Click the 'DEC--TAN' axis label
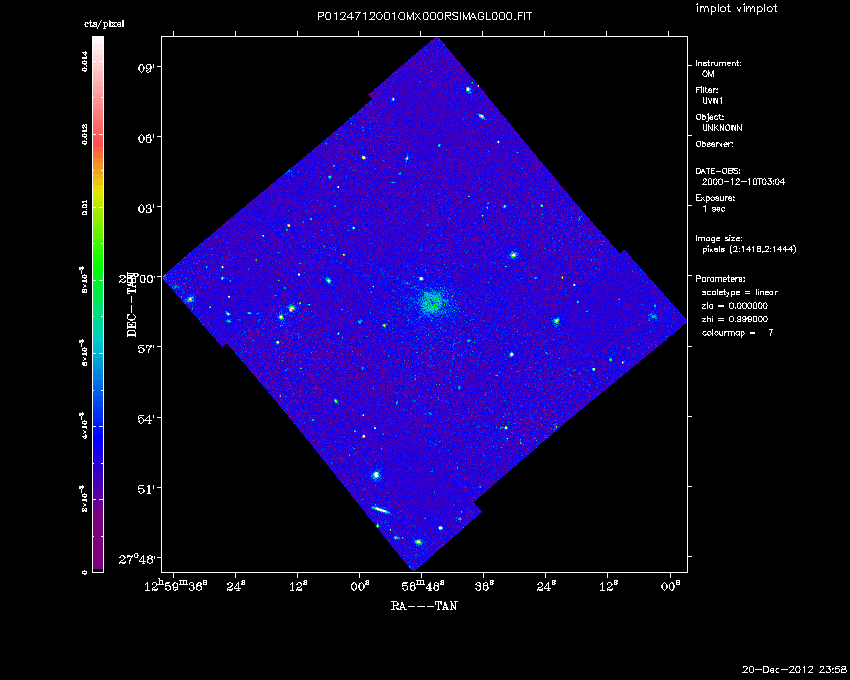Image resolution: width=850 pixels, height=680 pixels. tap(132, 304)
